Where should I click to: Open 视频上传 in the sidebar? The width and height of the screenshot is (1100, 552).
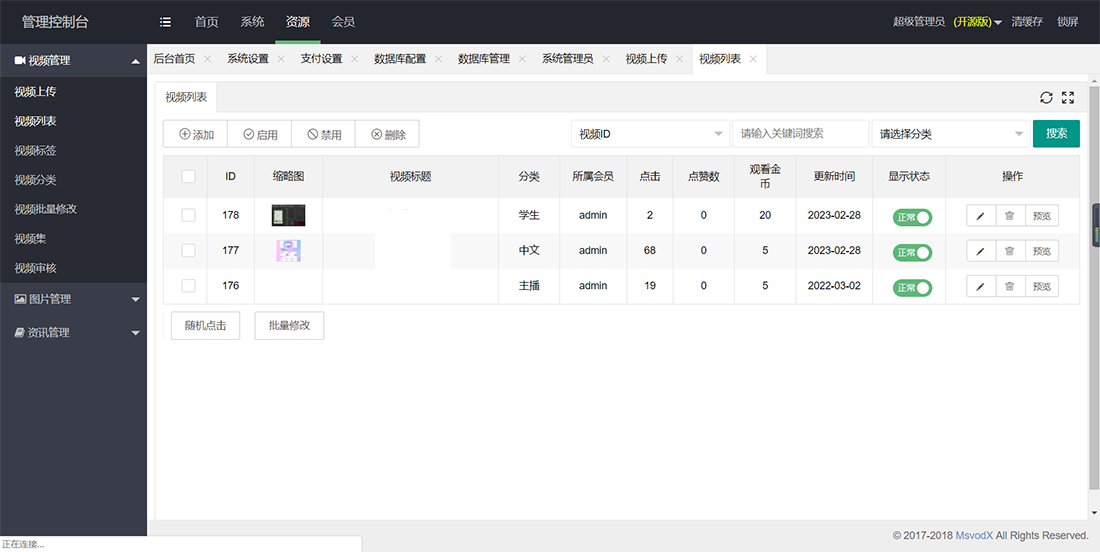[35, 92]
